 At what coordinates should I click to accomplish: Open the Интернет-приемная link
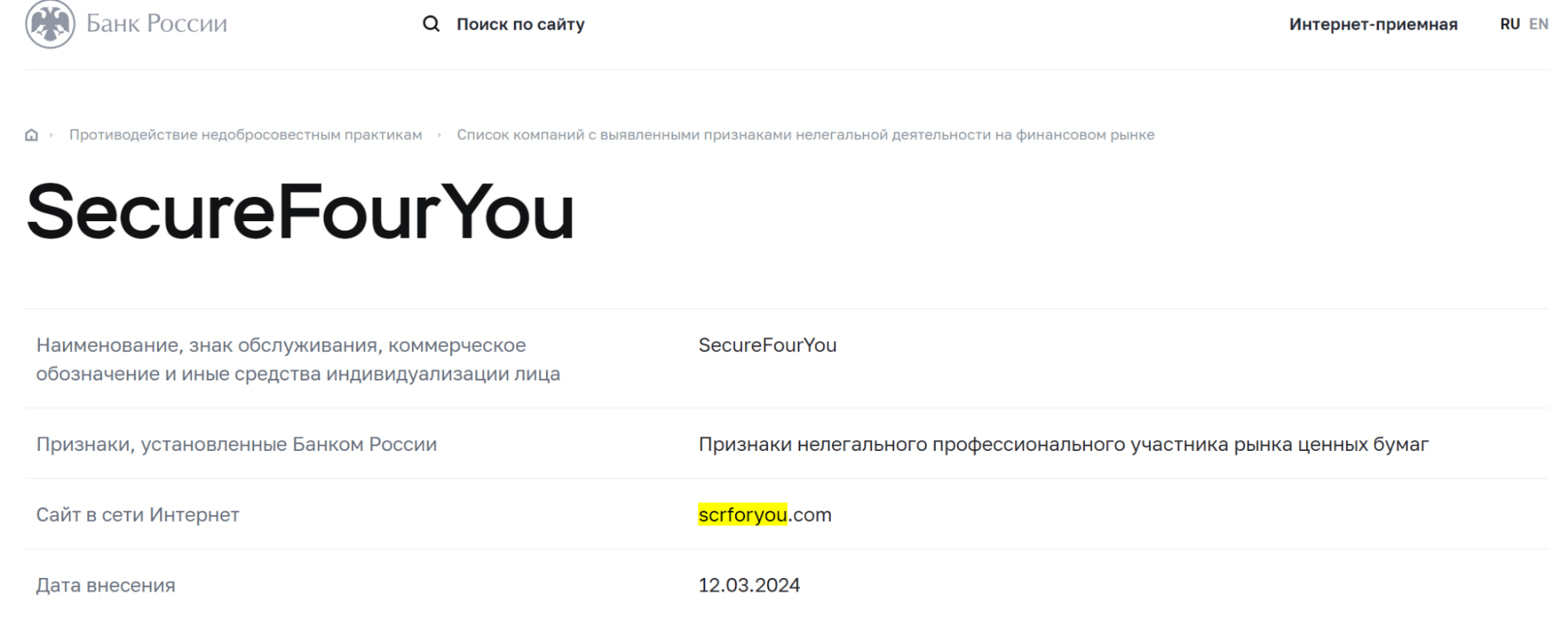(x=1373, y=24)
